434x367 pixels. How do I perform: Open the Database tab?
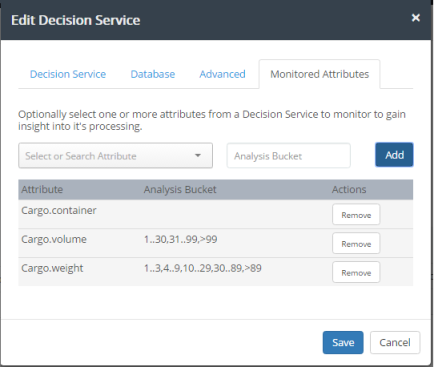pyautogui.click(x=153, y=74)
